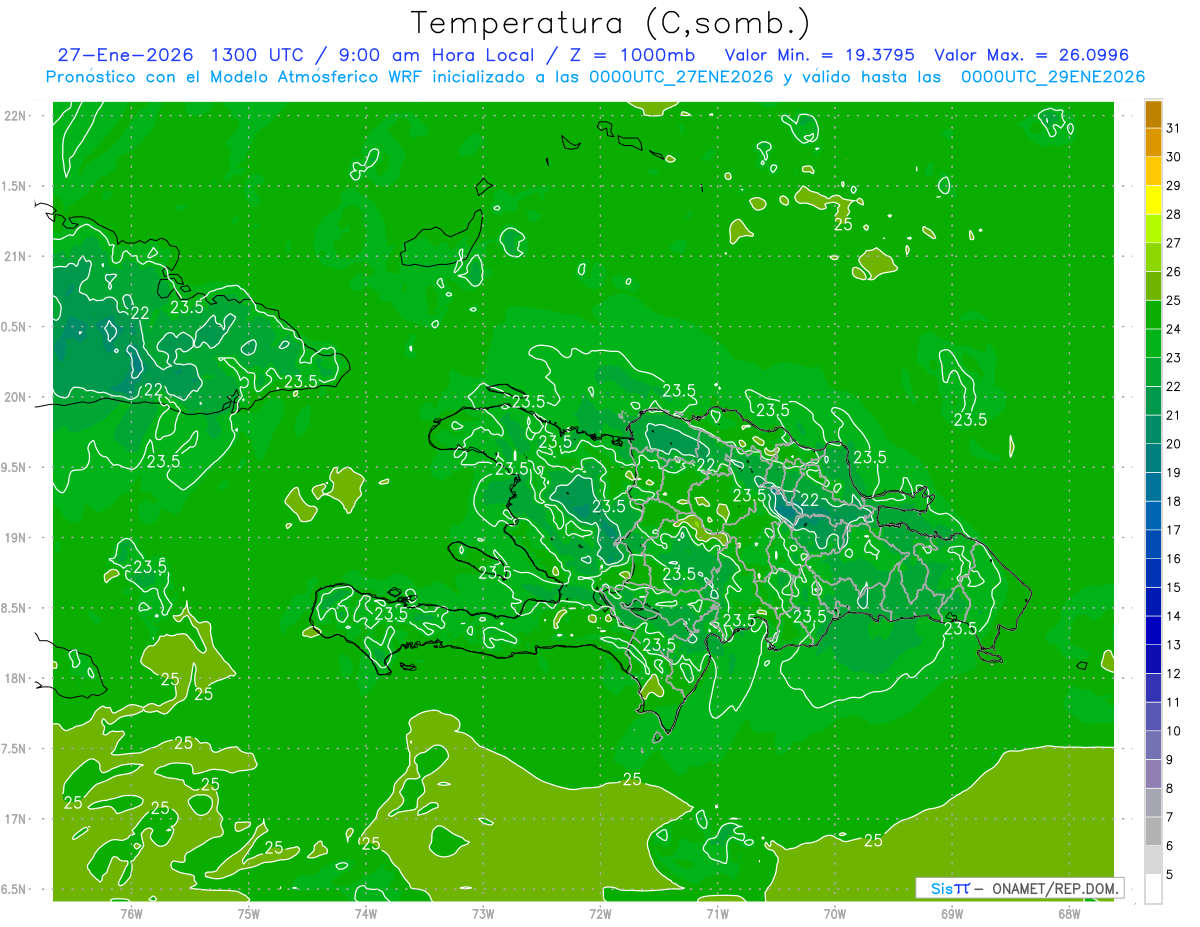Click the '7.5N' latitude axis label
This screenshot has width=1200, height=927.
pyautogui.click(x=15, y=749)
